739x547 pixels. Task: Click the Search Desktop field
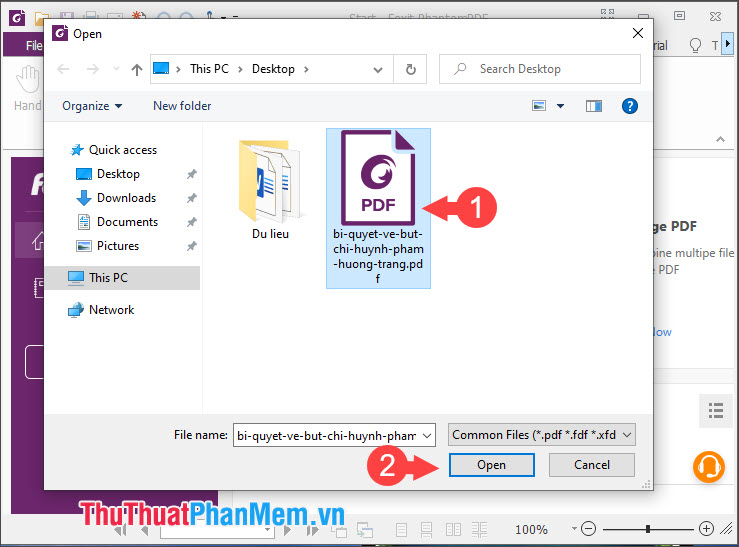pos(540,69)
